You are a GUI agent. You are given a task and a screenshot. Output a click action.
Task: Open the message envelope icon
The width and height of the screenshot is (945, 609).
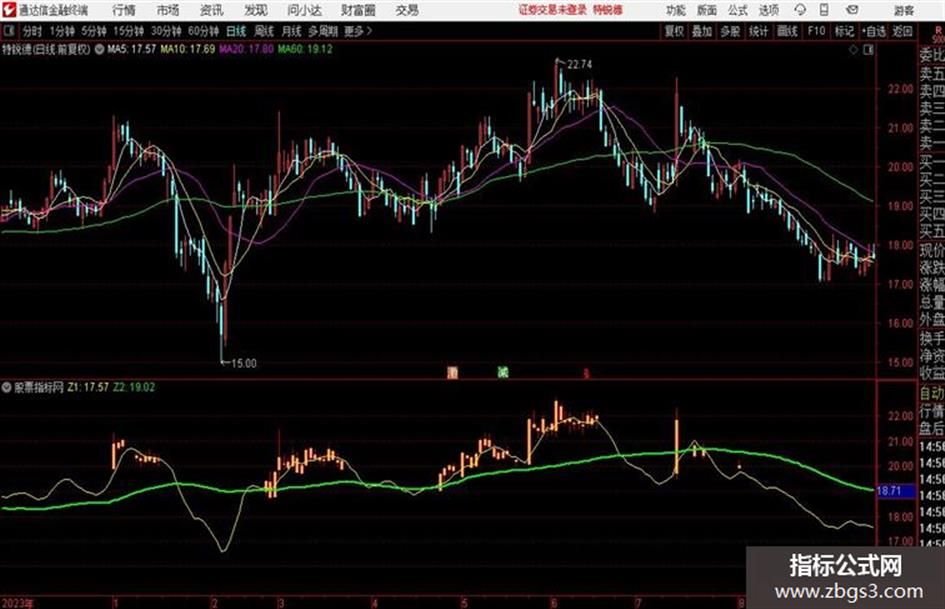coord(852,10)
